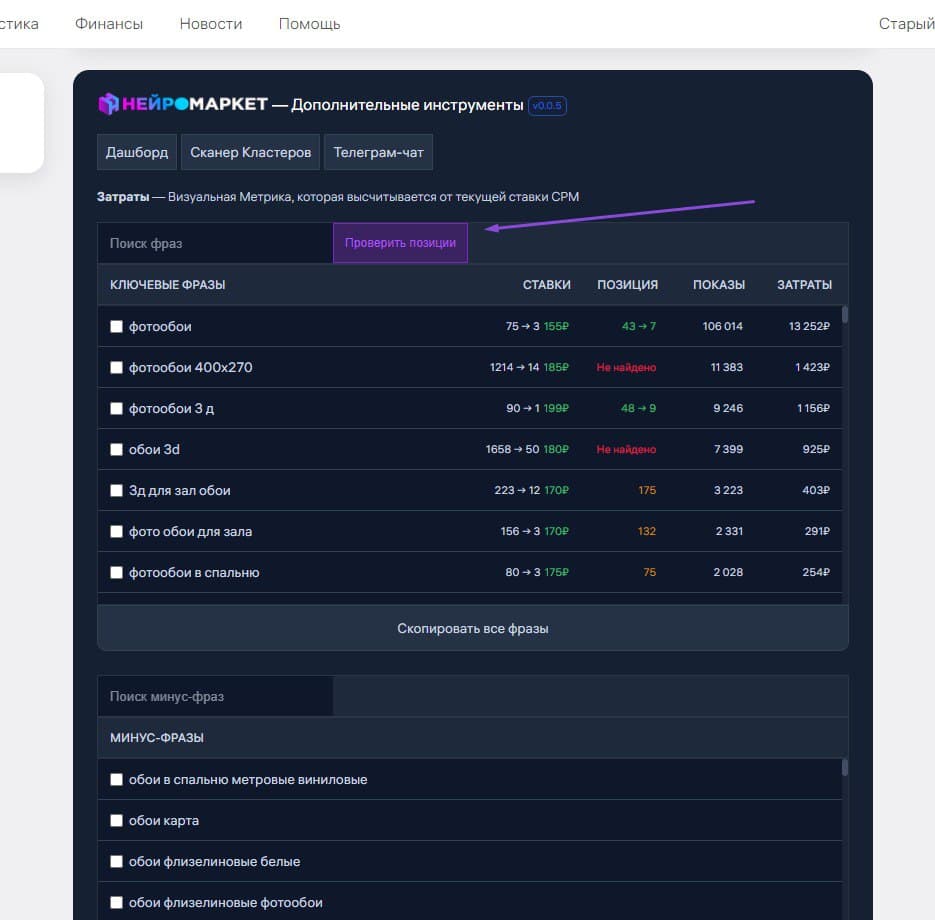Screen dimensions: 935x920
Task: Enable the 3д для зал обои checkbox
Action: [116, 490]
